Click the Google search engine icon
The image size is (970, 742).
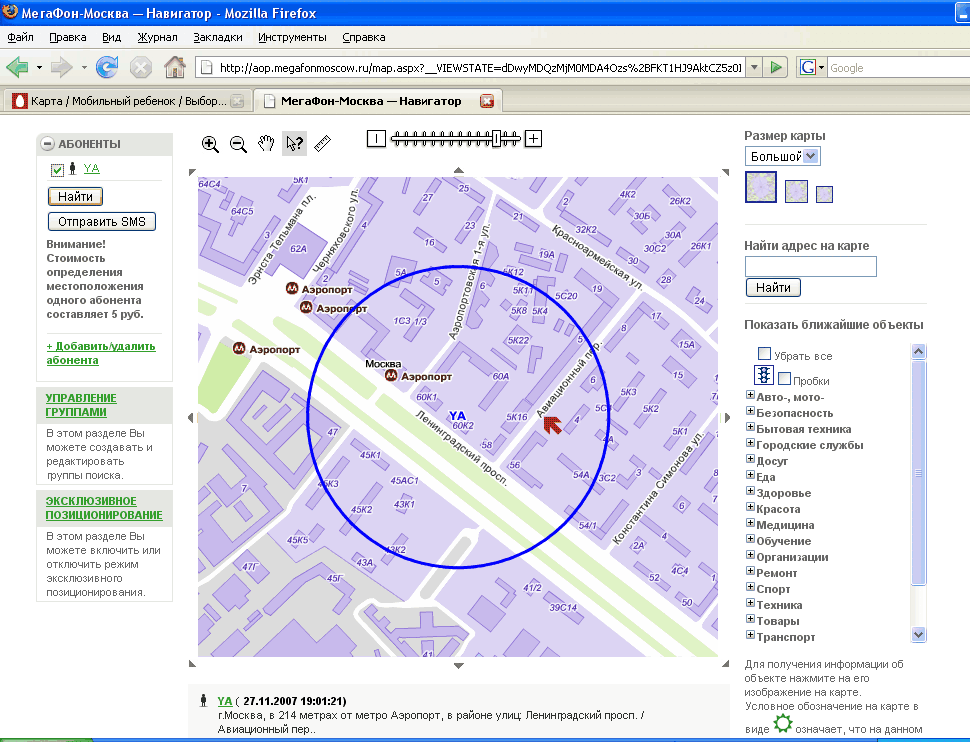click(x=807, y=67)
